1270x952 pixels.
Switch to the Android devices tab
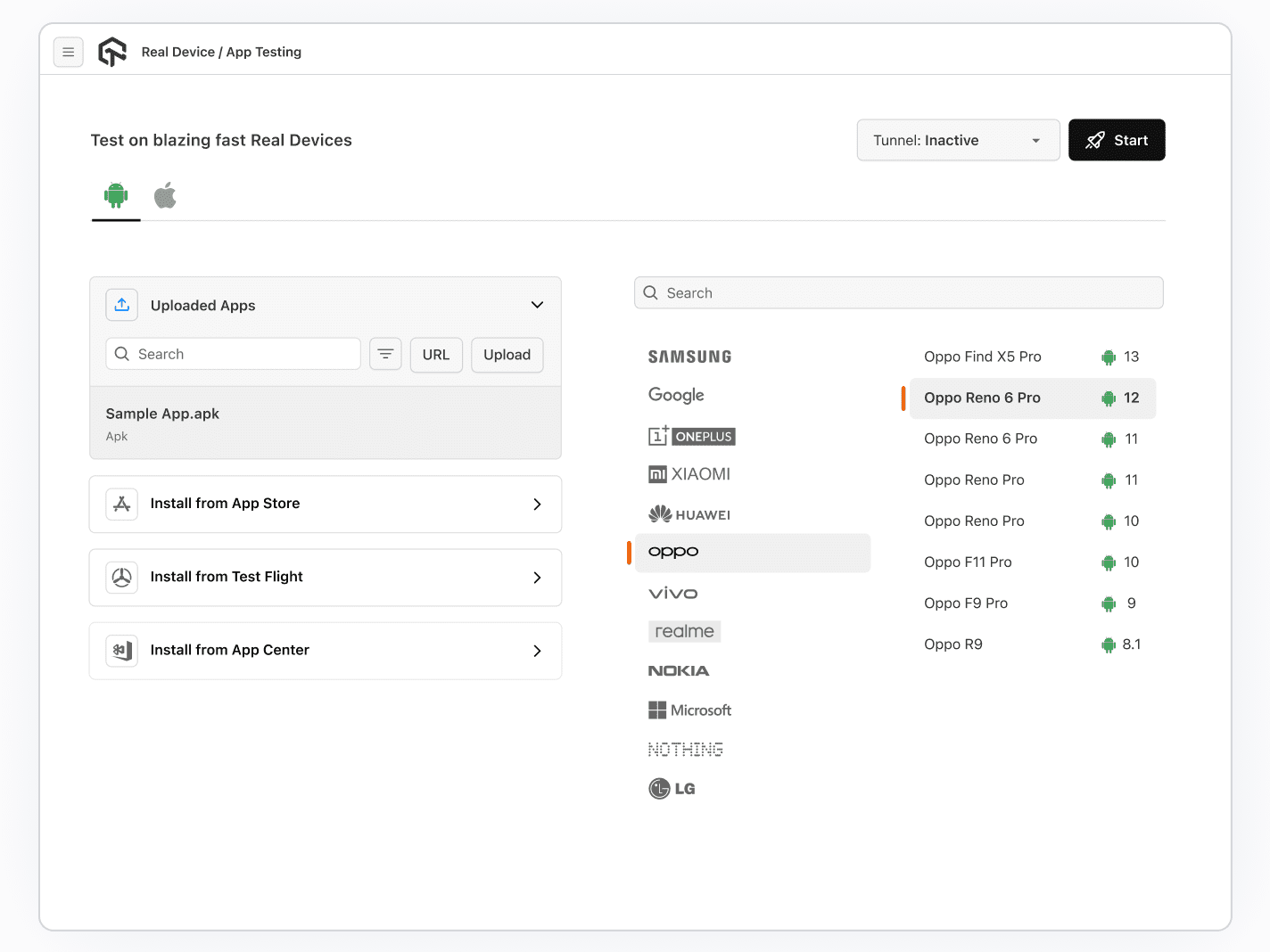(x=115, y=195)
